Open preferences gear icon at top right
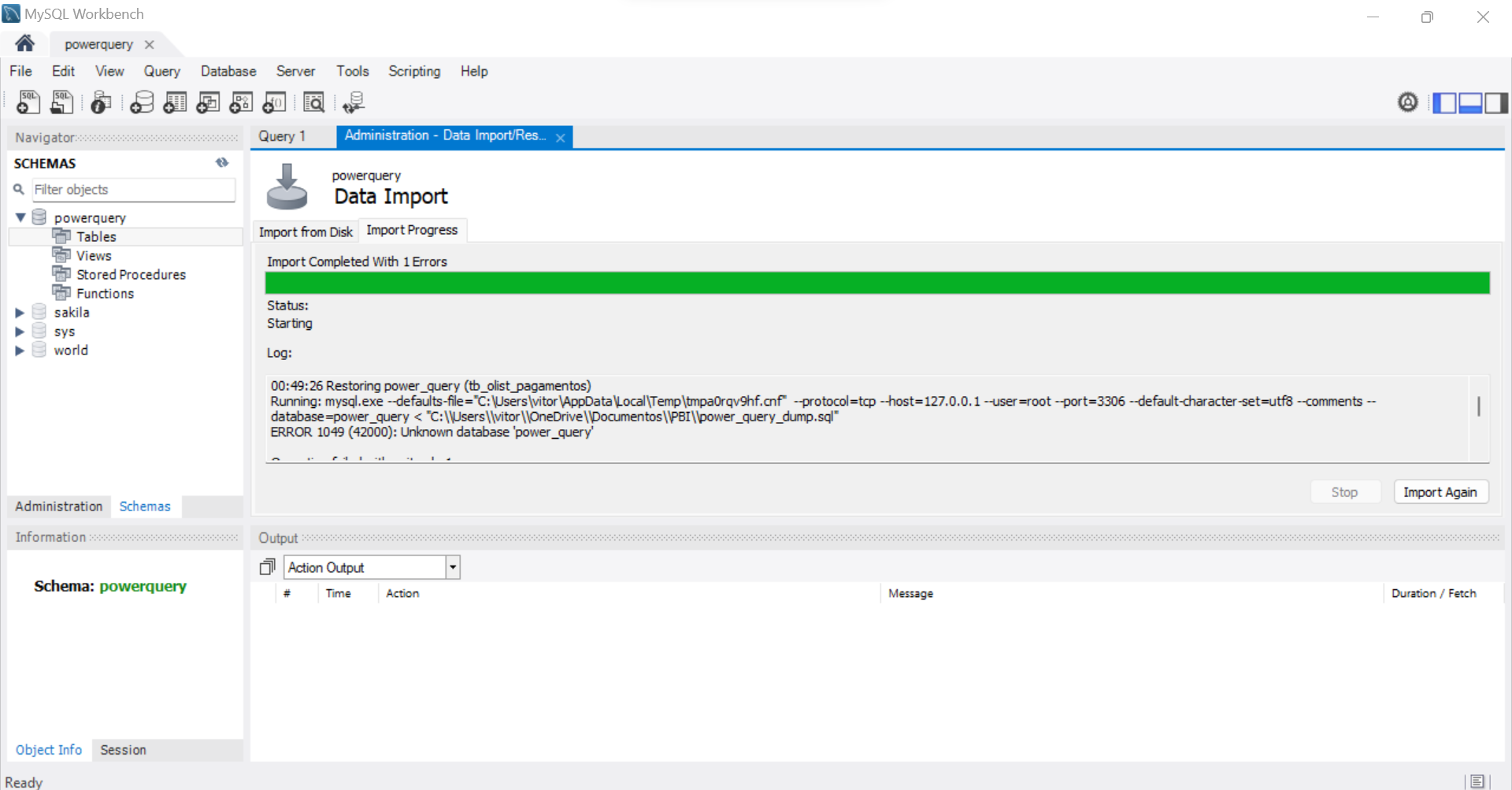 click(1408, 102)
